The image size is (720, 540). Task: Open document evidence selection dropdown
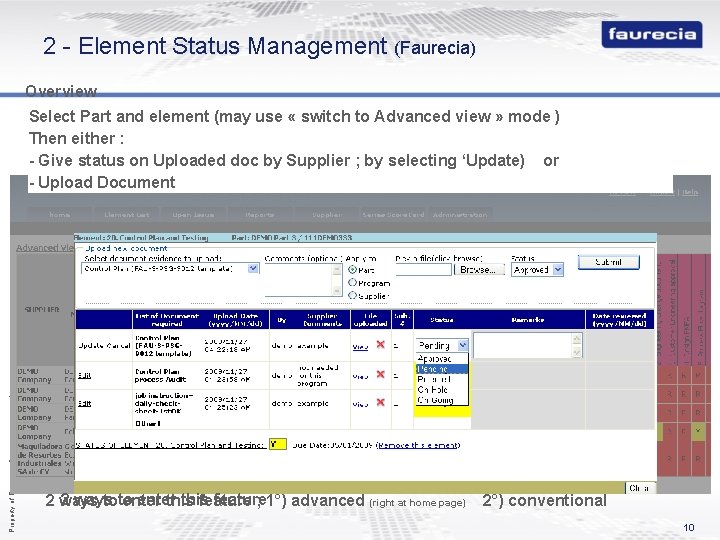tap(253, 269)
